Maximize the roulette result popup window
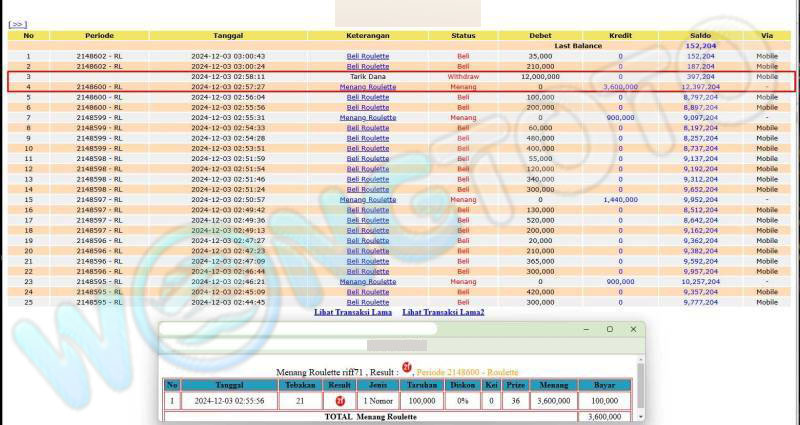 click(x=610, y=329)
